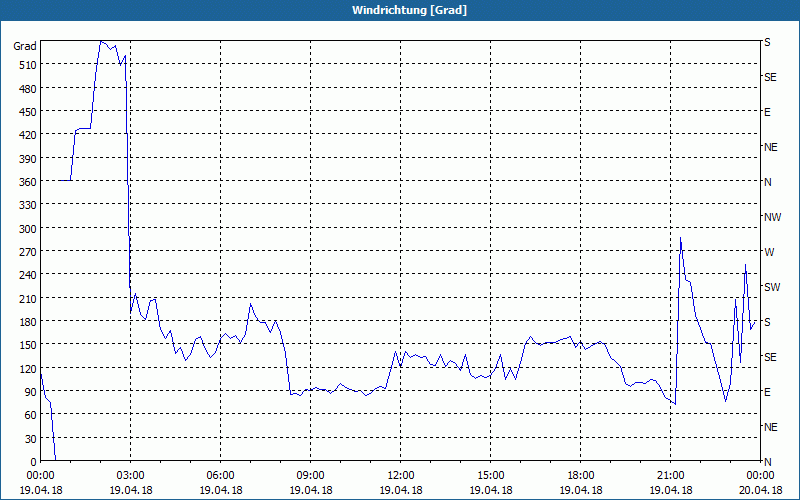Select the 'SE' compass label level with 480
This screenshot has width=800, height=500.
click(x=770, y=78)
